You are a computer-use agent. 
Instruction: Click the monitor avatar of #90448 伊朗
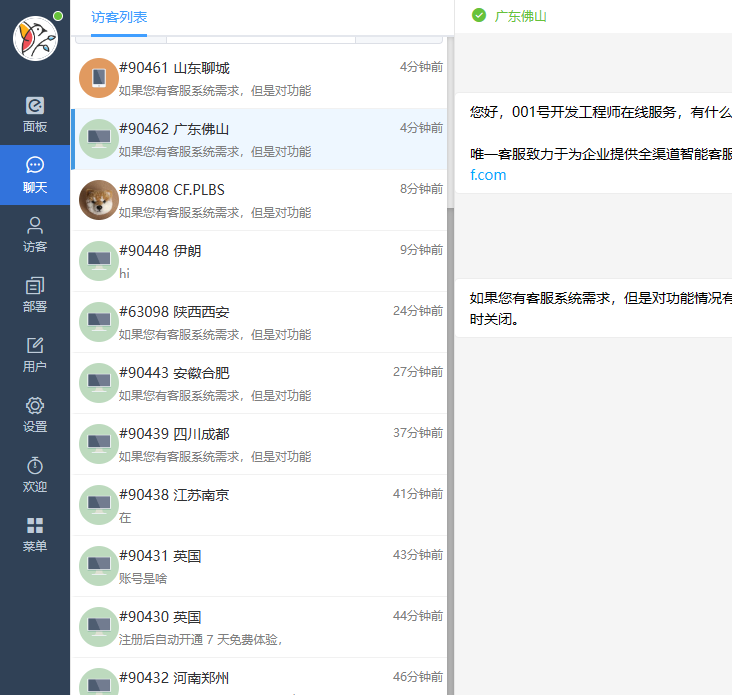(x=99, y=261)
